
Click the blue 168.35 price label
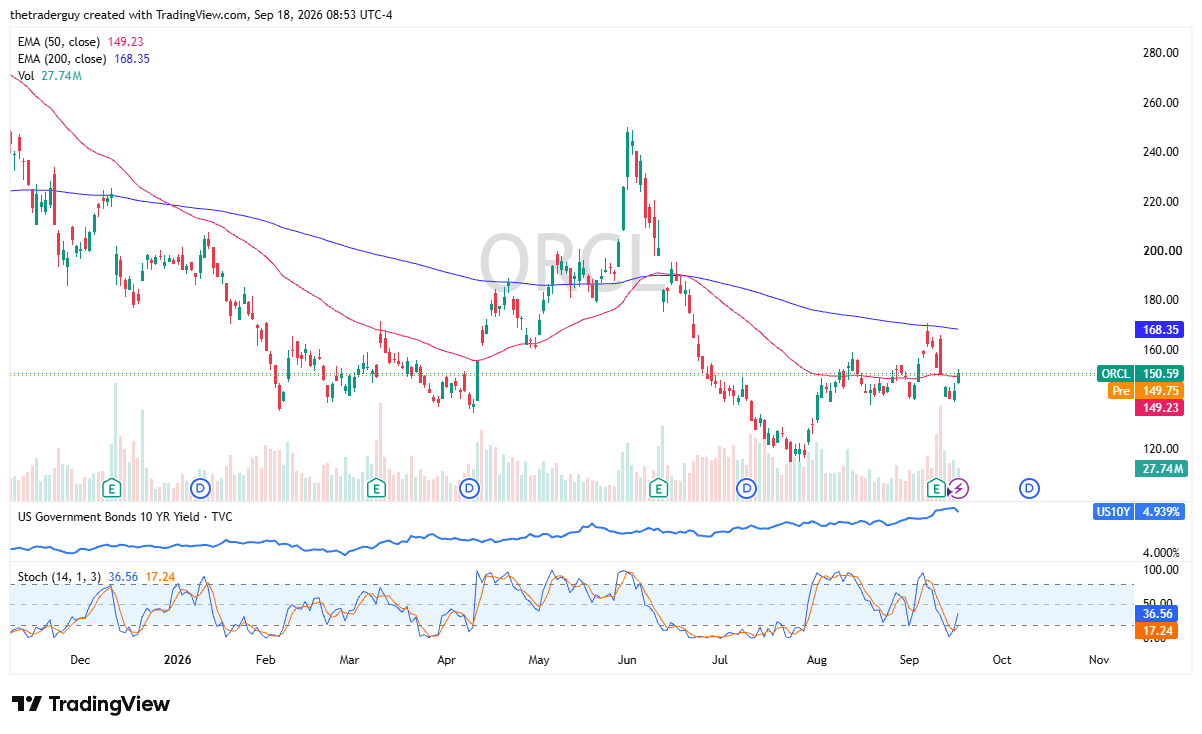[1160, 329]
